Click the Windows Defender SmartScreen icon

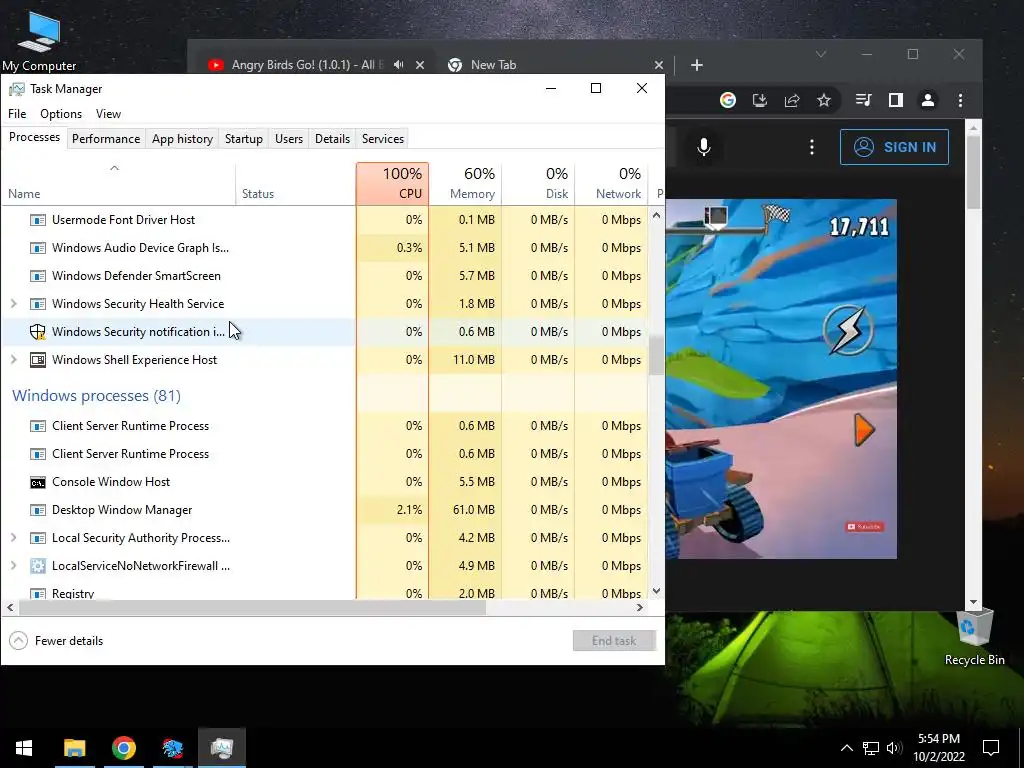click(x=38, y=276)
